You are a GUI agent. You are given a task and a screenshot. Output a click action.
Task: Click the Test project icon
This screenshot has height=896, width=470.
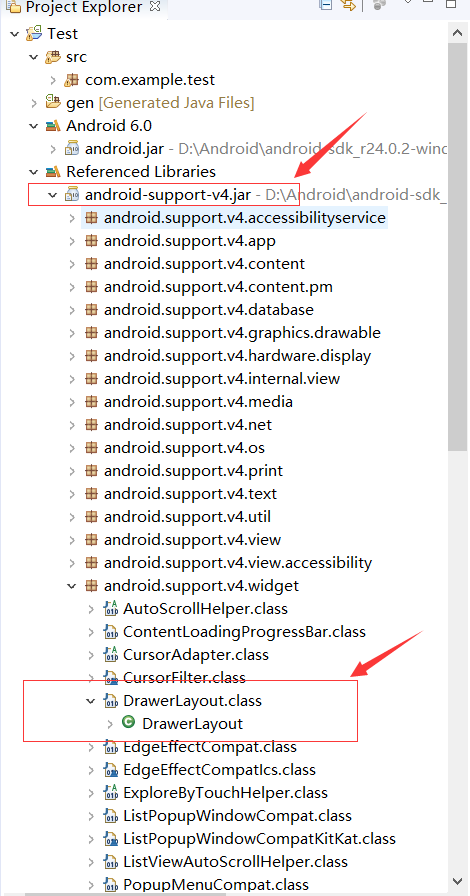(x=34, y=34)
